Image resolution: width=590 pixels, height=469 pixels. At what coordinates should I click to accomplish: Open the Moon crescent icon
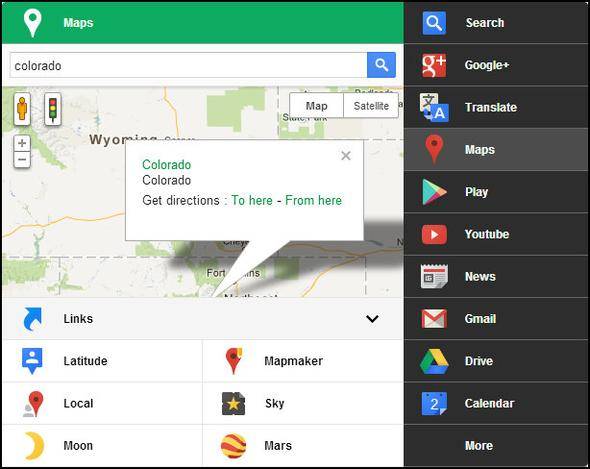click(x=34, y=446)
